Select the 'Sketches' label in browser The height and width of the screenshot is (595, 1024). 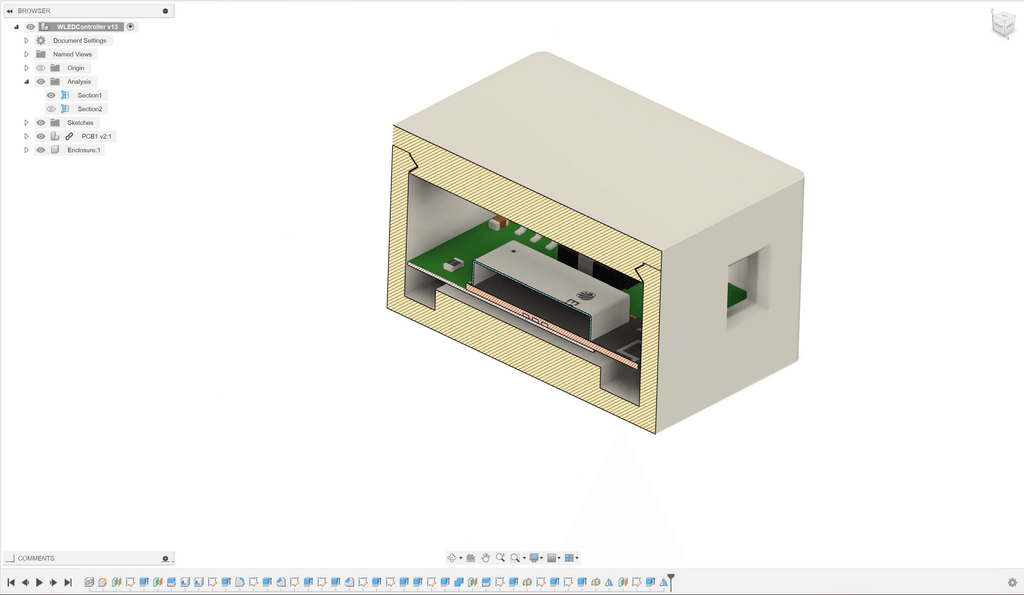[80, 123]
